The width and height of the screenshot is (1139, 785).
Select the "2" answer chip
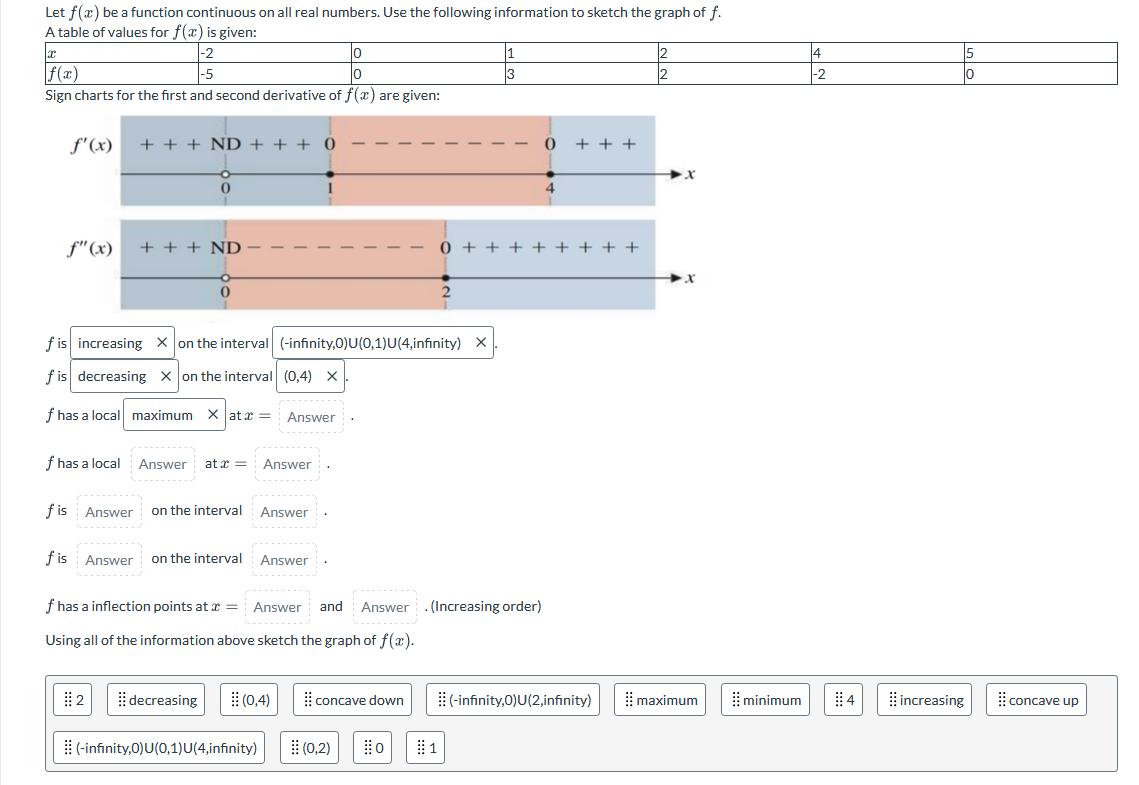point(74,699)
